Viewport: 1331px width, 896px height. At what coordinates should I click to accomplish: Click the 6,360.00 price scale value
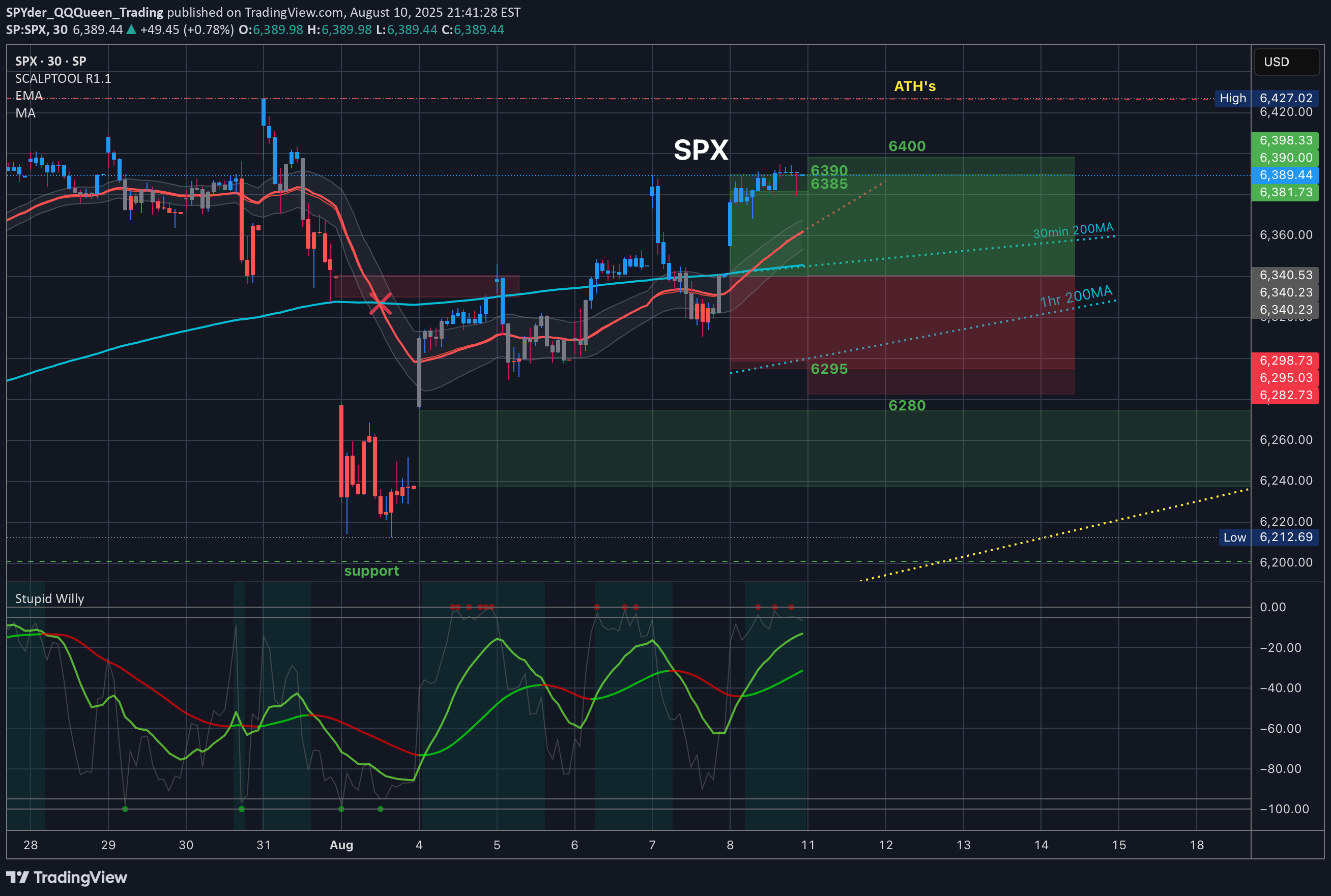coord(1286,235)
